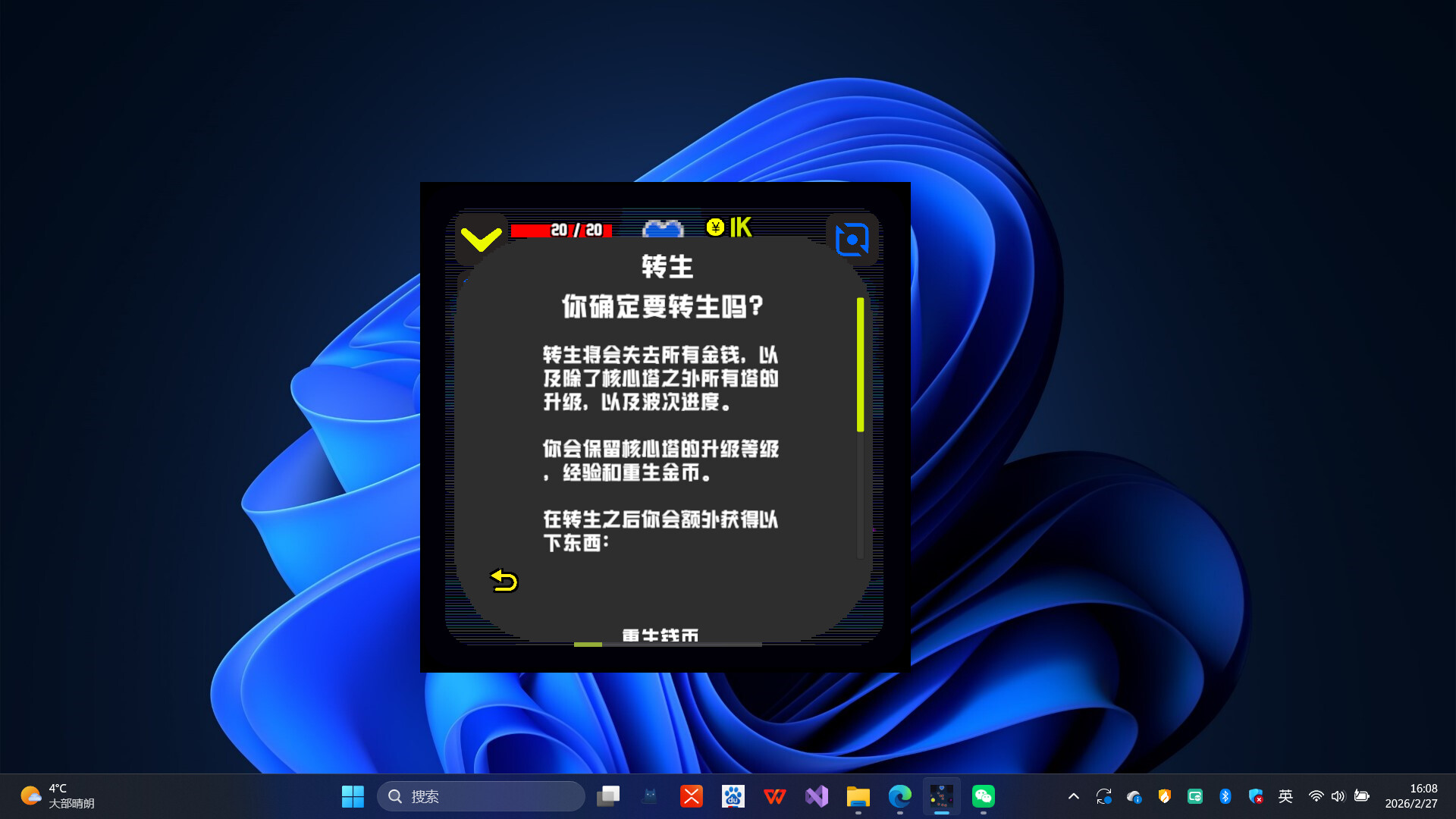Open the Start menu
The height and width of the screenshot is (819, 1456).
coord(353,796)
